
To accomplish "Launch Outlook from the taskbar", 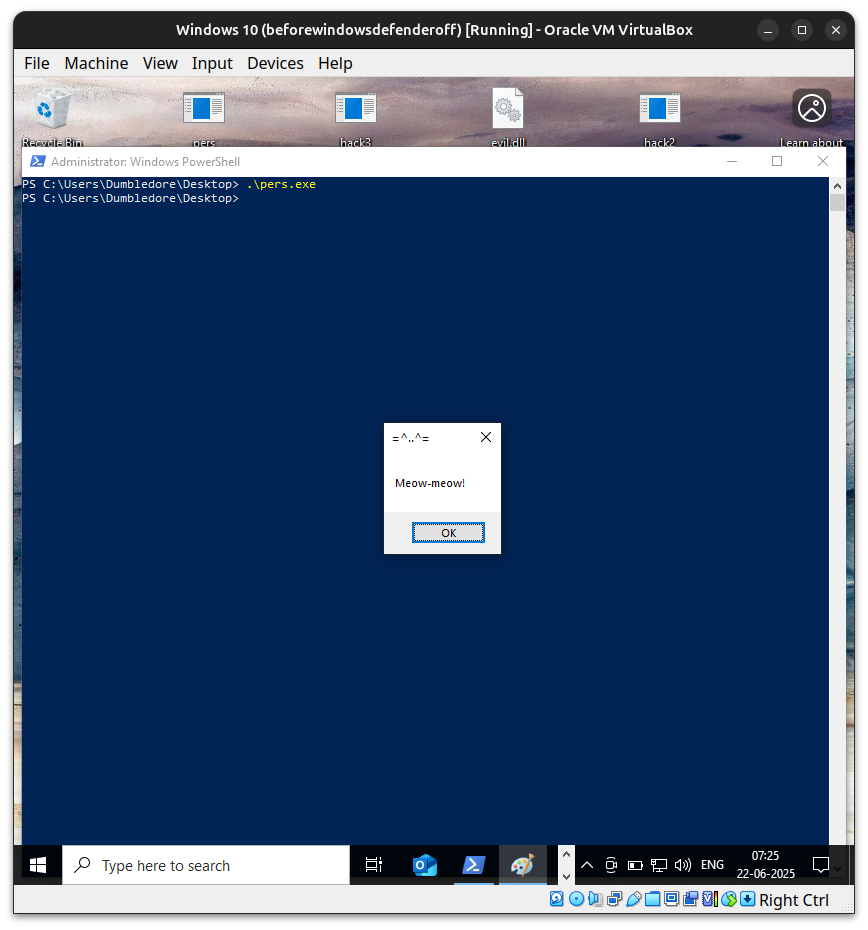I will click(x=425, y=865).
